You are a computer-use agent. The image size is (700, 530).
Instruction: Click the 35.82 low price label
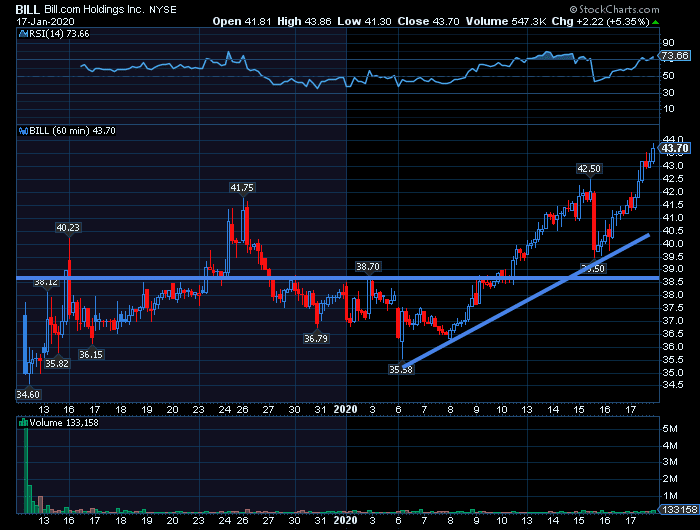point(57,363)
